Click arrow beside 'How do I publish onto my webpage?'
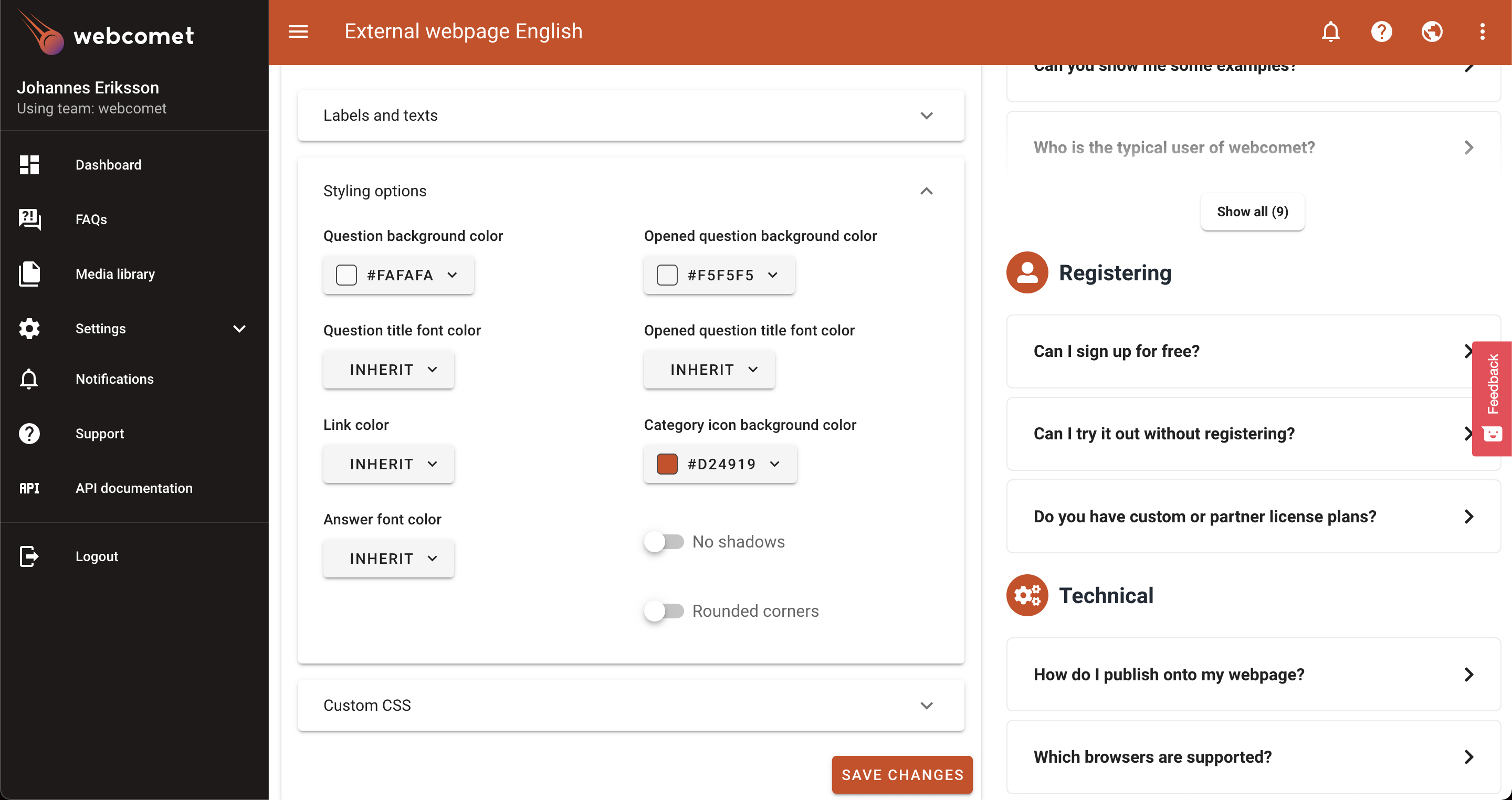The width and height of the screenshot is (1512, 800). pyautogui.click(x=1468, y=675)
